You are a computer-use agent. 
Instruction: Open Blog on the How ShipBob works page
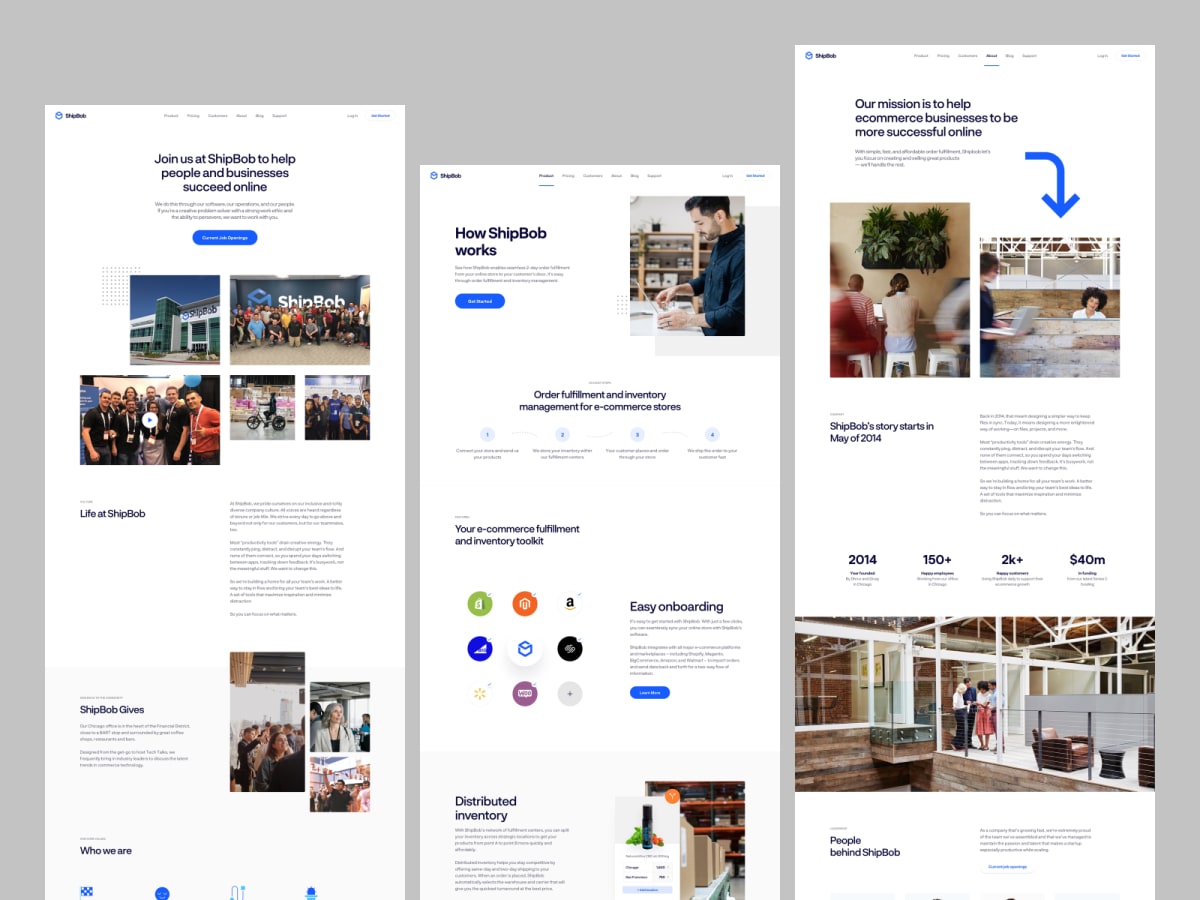pos(635,176)
